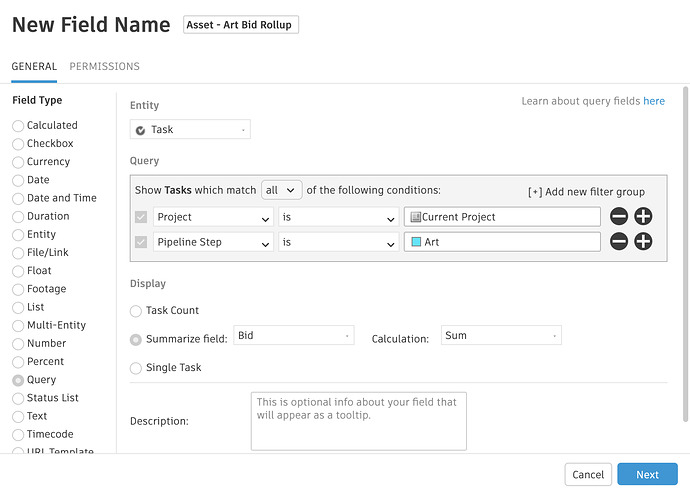Uncheck the Project condition checkbox

point(141,217)
